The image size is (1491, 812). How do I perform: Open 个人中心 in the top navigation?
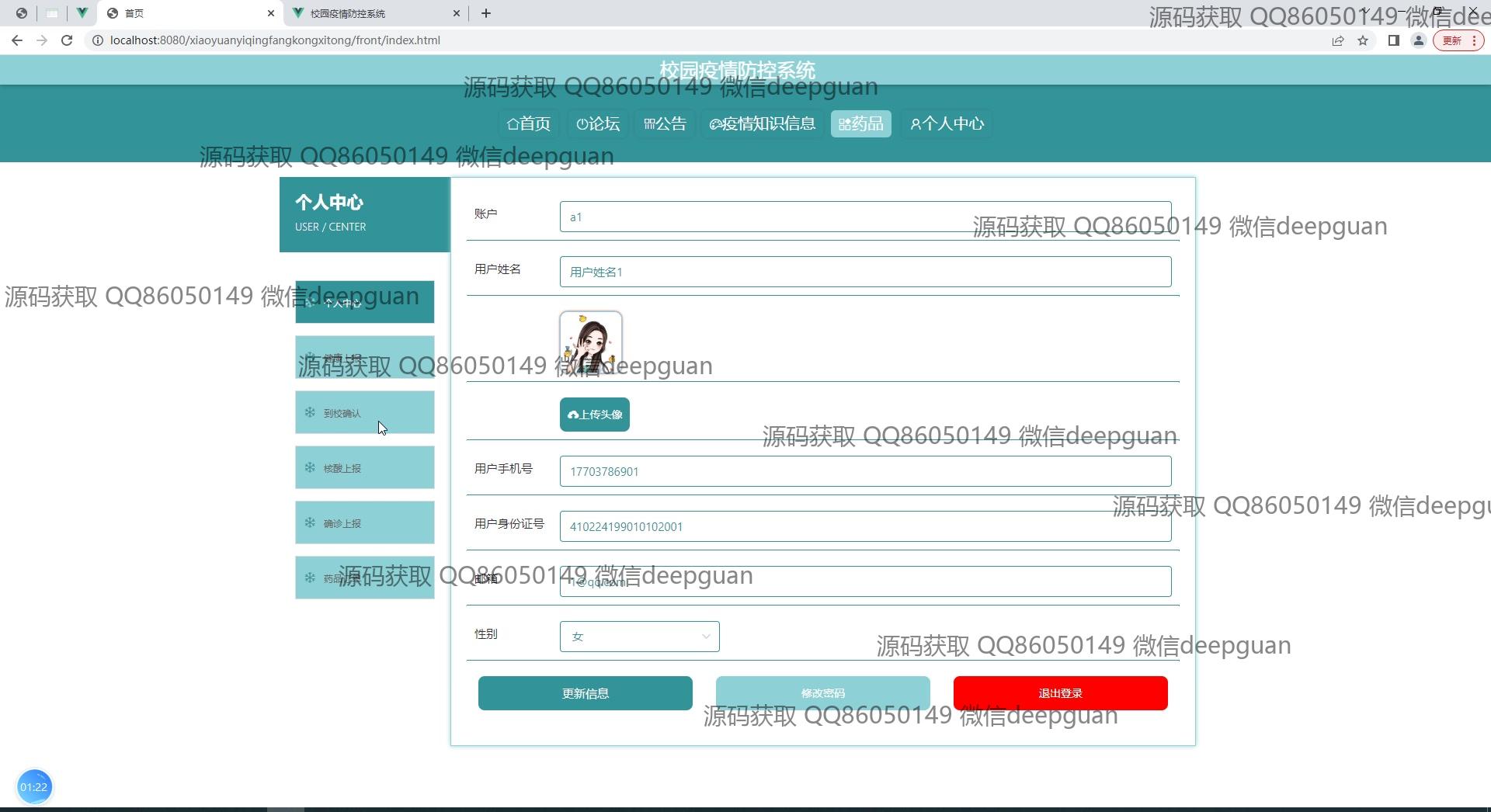tap(947, 124)
